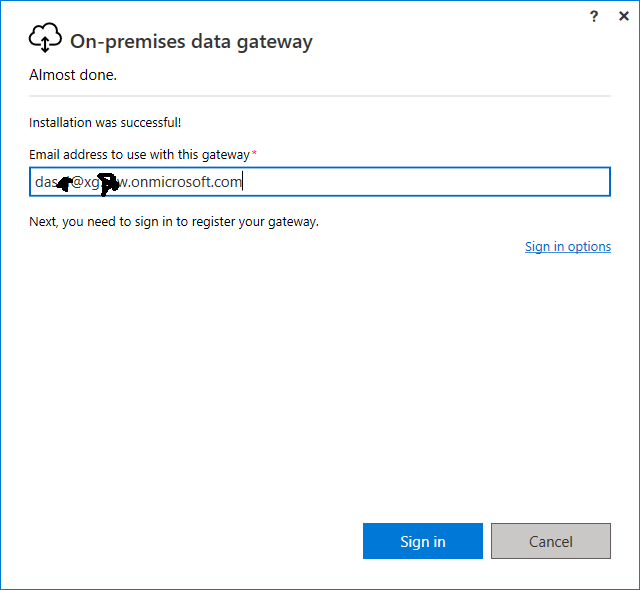The height and width of the screenshot is (590, 640).
Task: Select the Almost done heading text
Action: (x=73, y=75)
